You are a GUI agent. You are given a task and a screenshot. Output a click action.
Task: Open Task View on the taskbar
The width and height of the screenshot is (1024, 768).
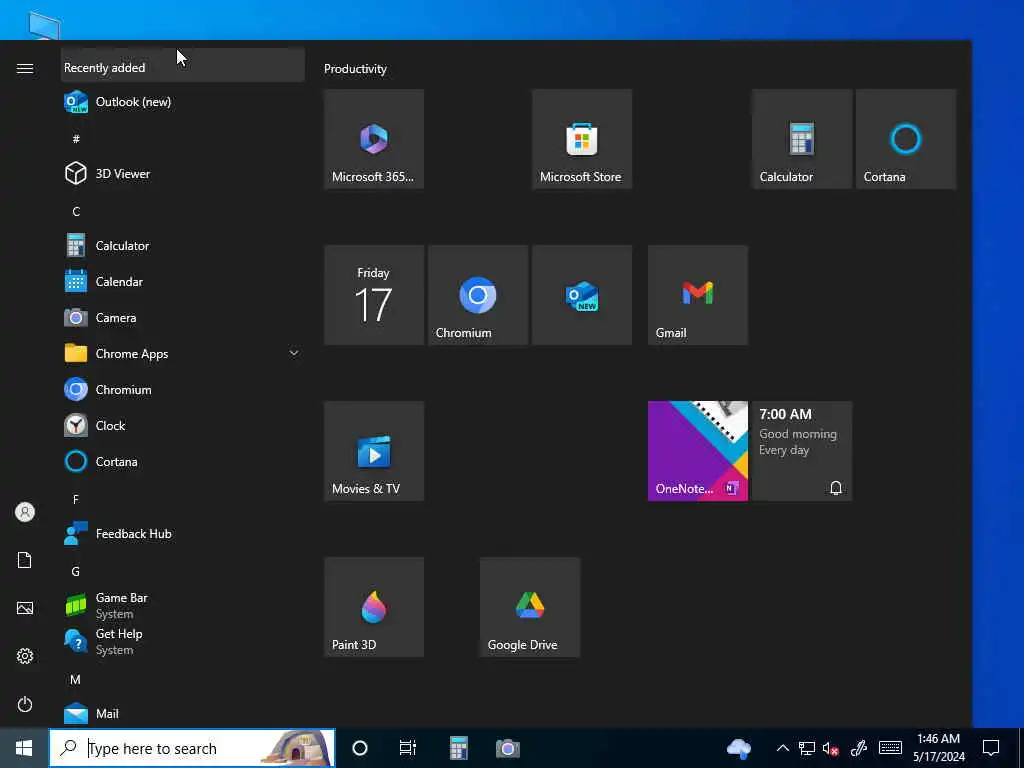408,748
